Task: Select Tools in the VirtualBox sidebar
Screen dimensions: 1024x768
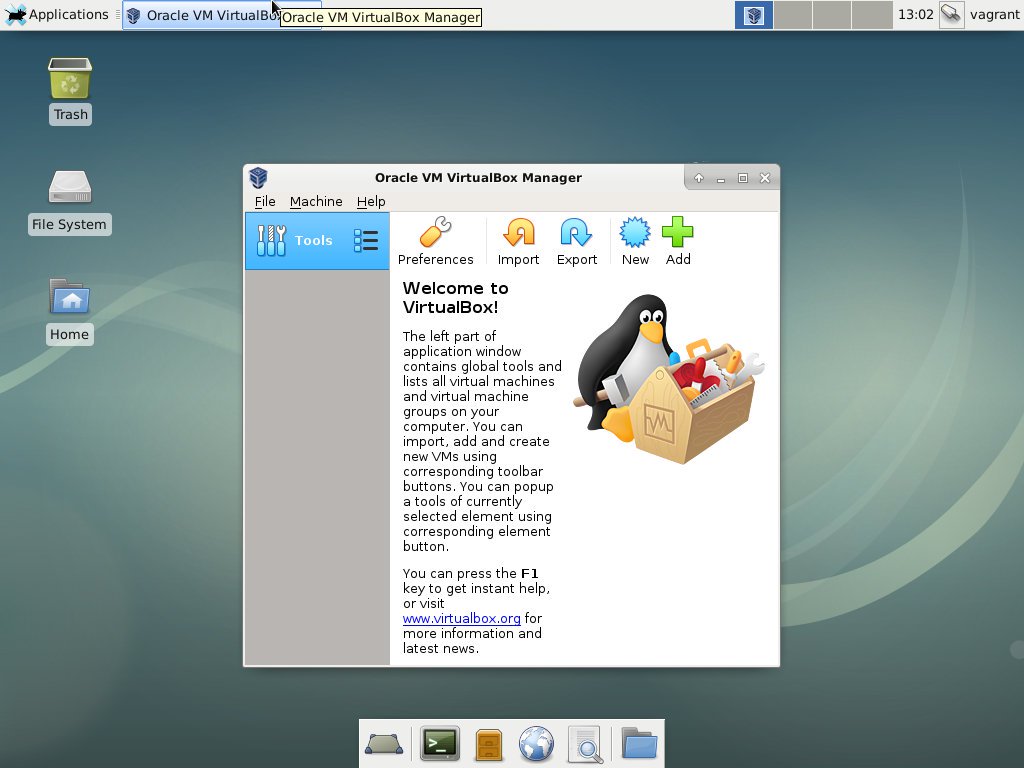Action: coord(303,240)
